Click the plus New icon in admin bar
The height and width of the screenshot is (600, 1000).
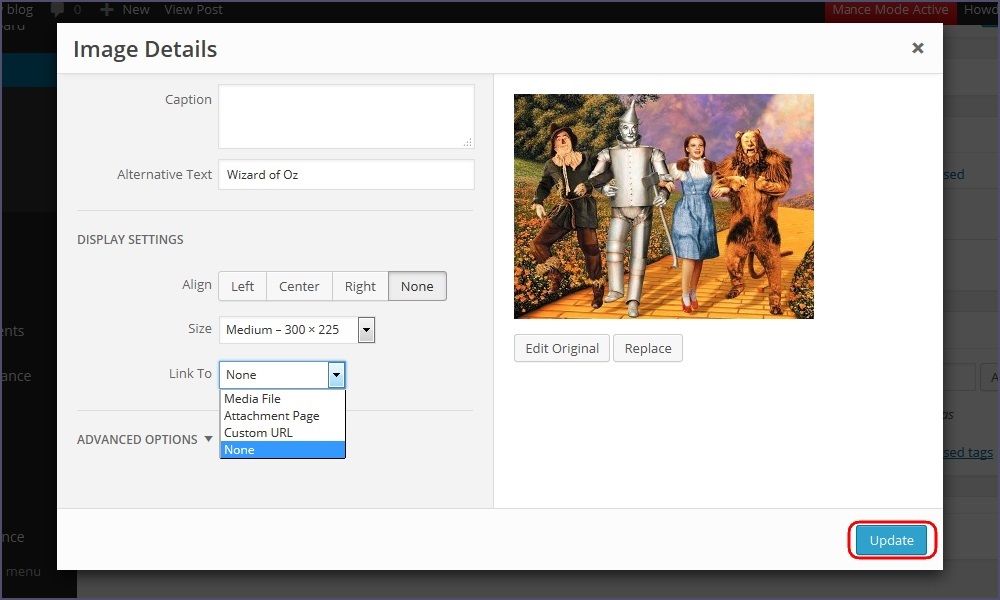tap(107, 9)
